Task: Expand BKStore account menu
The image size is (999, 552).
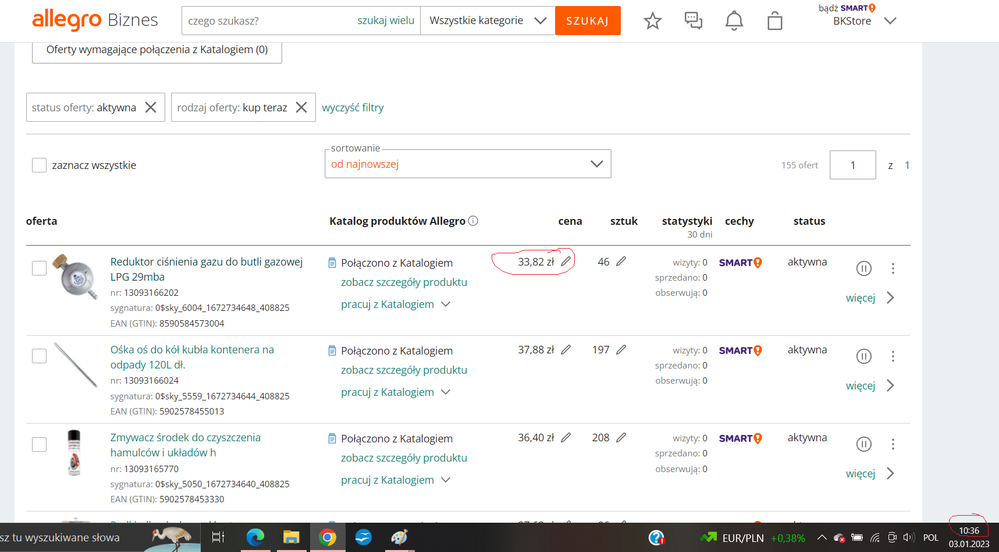Action: tap(890, 21)
